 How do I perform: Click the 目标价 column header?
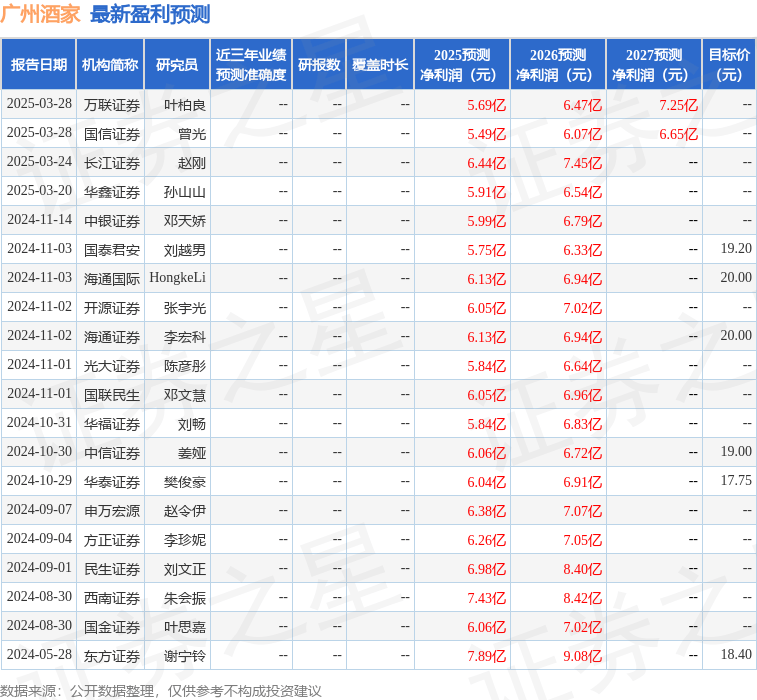pyautogui.click(x=729, y=65)
